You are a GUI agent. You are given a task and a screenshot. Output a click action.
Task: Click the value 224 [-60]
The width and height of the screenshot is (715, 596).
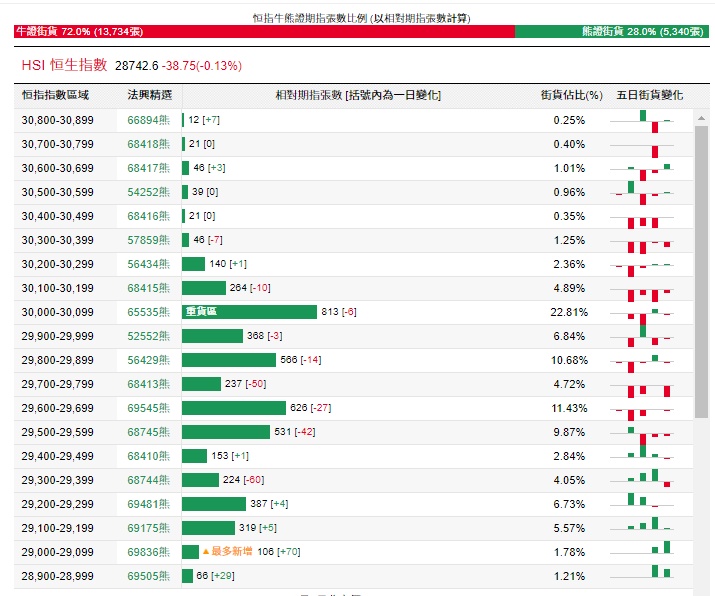(x=244, y=480)
